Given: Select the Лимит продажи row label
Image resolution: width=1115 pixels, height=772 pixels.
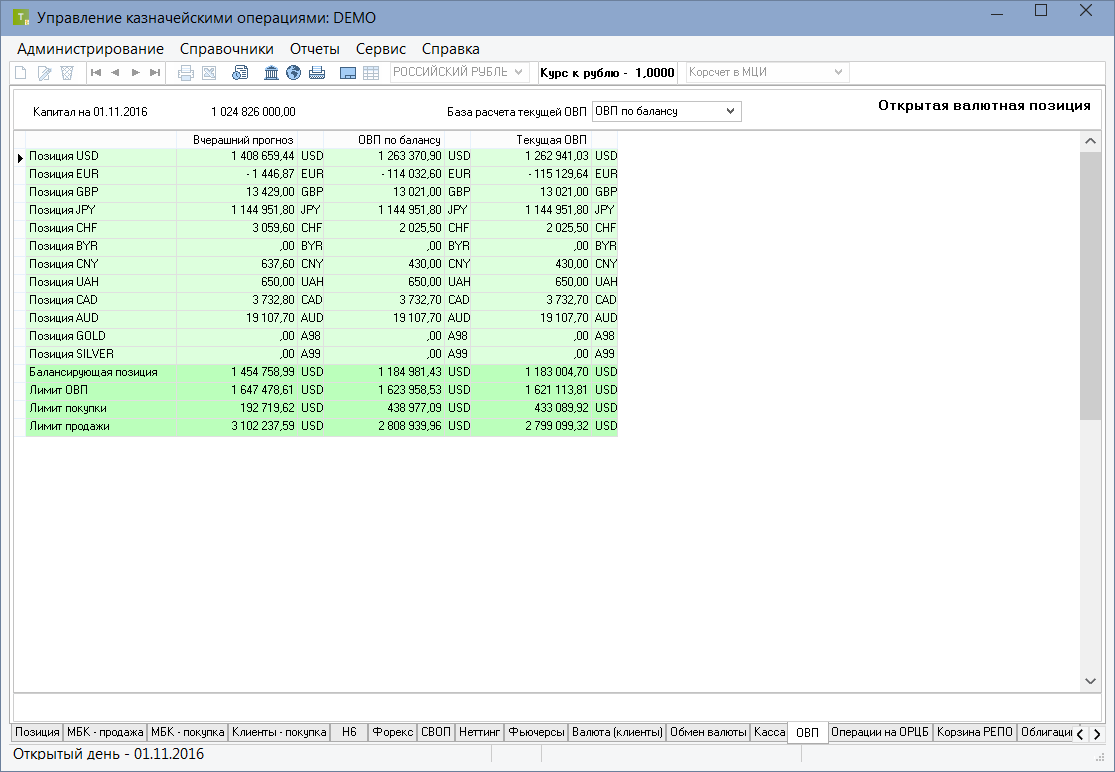Looking at the screenshot, I should click(x=69, y=427).
